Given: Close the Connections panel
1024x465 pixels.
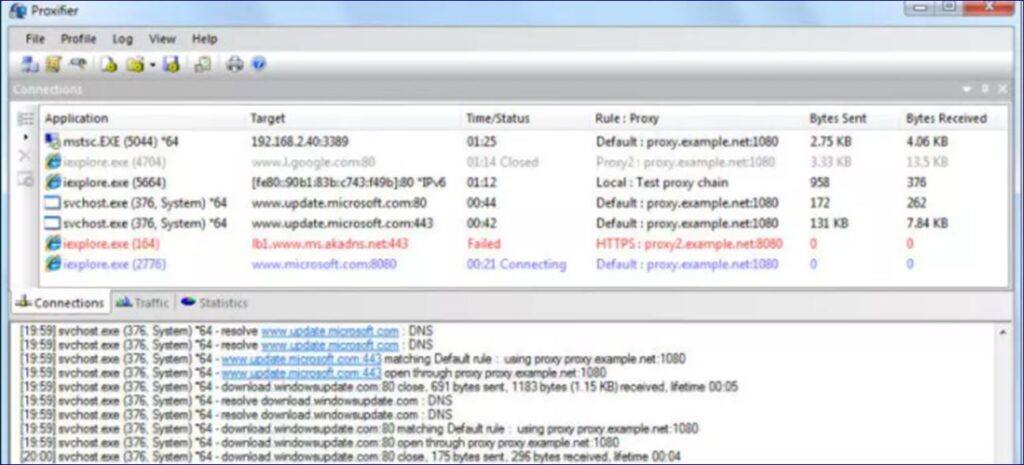Looking at the screenshot, I should click(x=1002, y=89).
